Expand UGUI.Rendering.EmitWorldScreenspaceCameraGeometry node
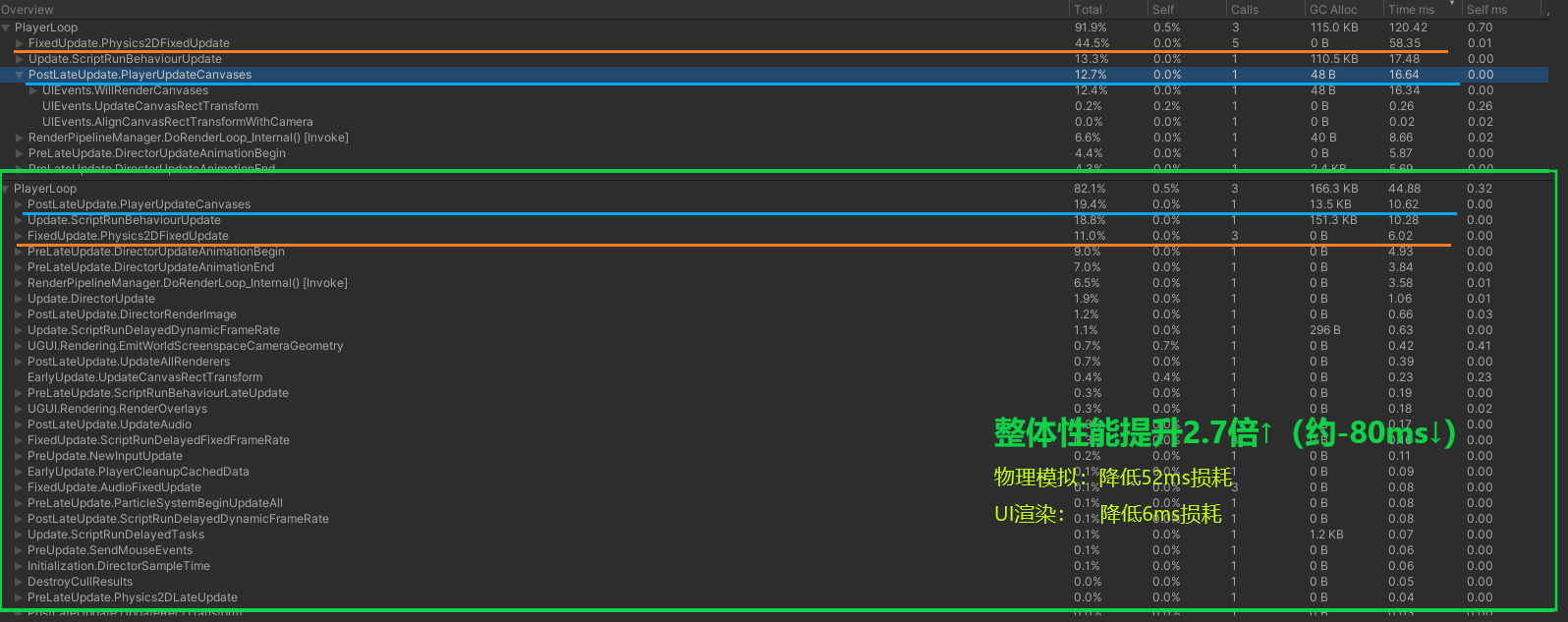Image resolution: width=1568 pixels, height=622 pixels. (19, 346)
